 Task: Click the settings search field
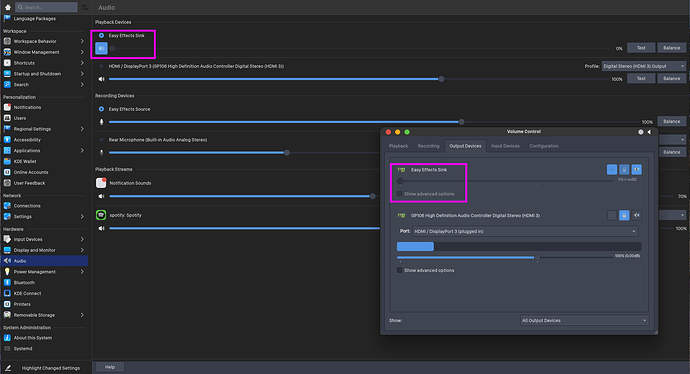(46, 7)
